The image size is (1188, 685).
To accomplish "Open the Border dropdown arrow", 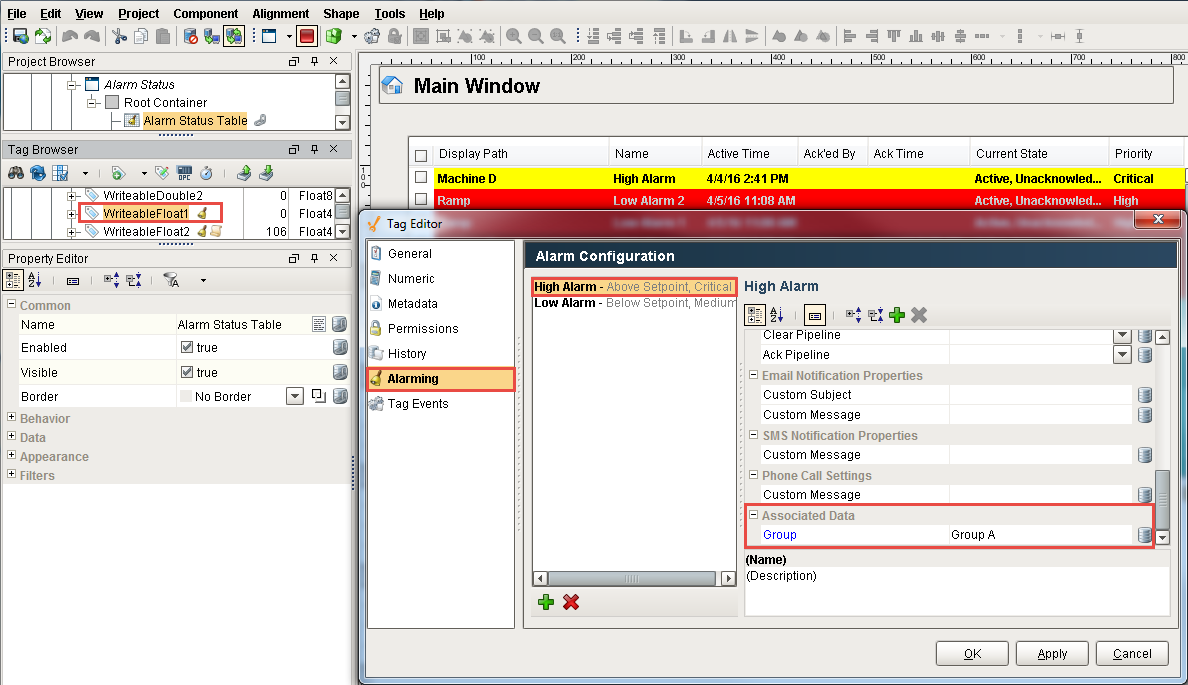I will pyautogui.click(x=295, y=396).
